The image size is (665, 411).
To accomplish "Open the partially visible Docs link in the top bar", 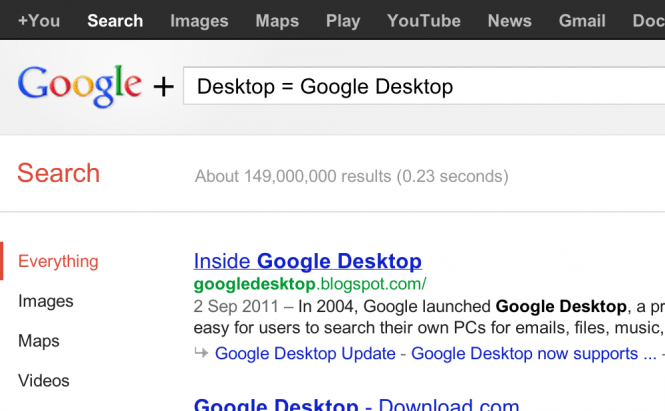I will click(x=648, y=20).
